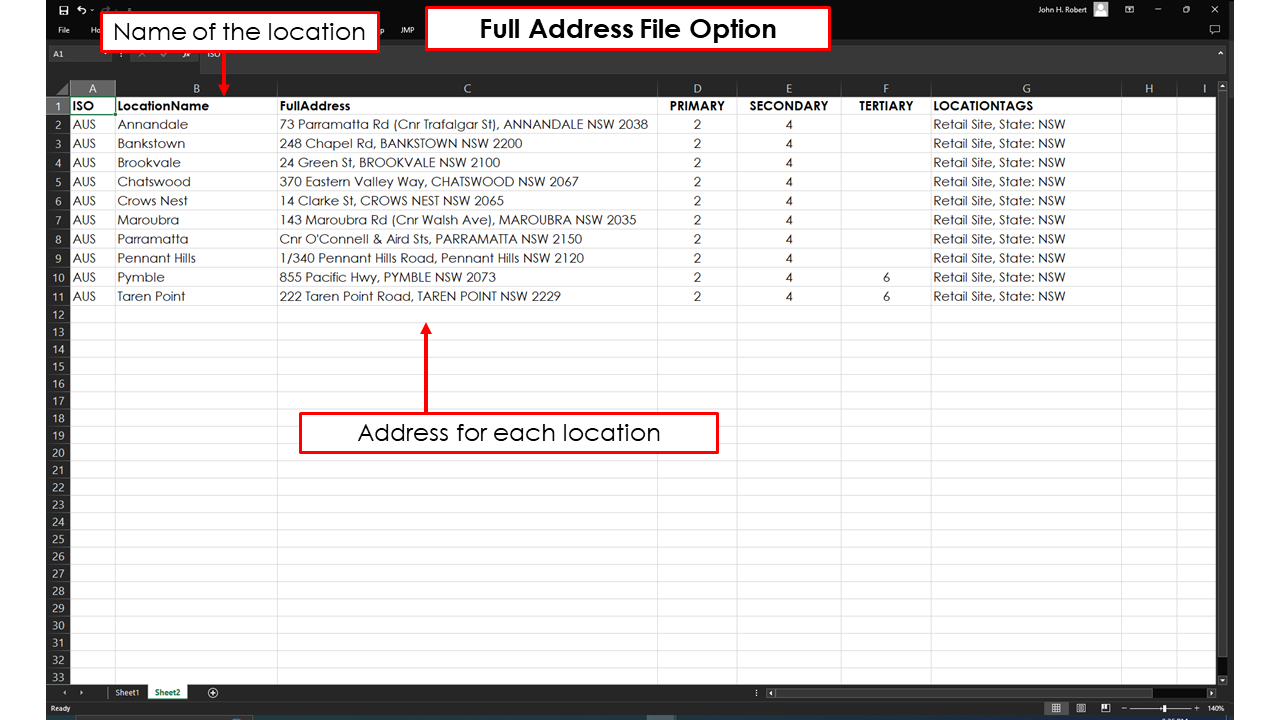
Task: Open the JMP ribbon tab
Action: [407, 30]
